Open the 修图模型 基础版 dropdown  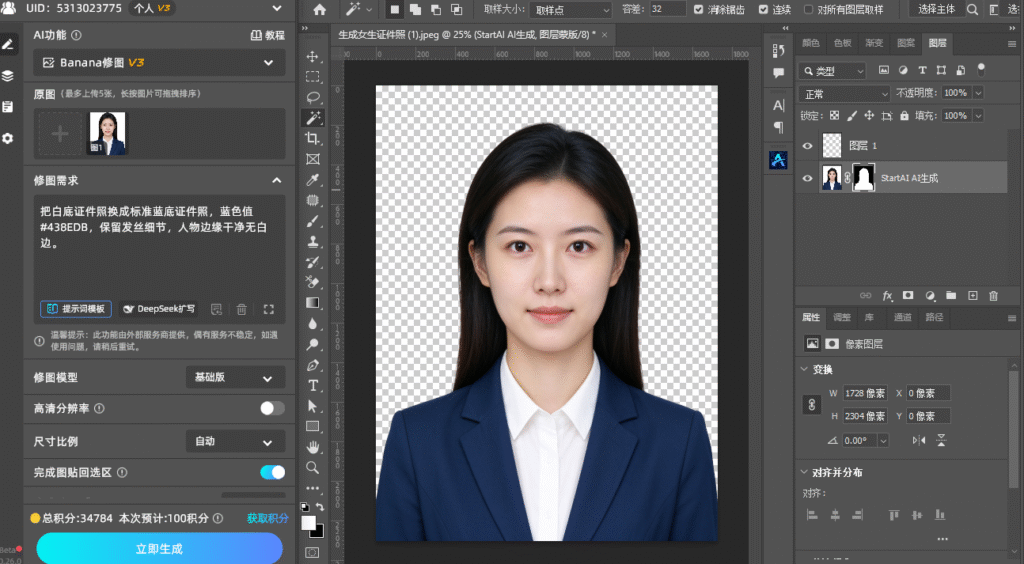pyautogui.click(x=235, y=377)
